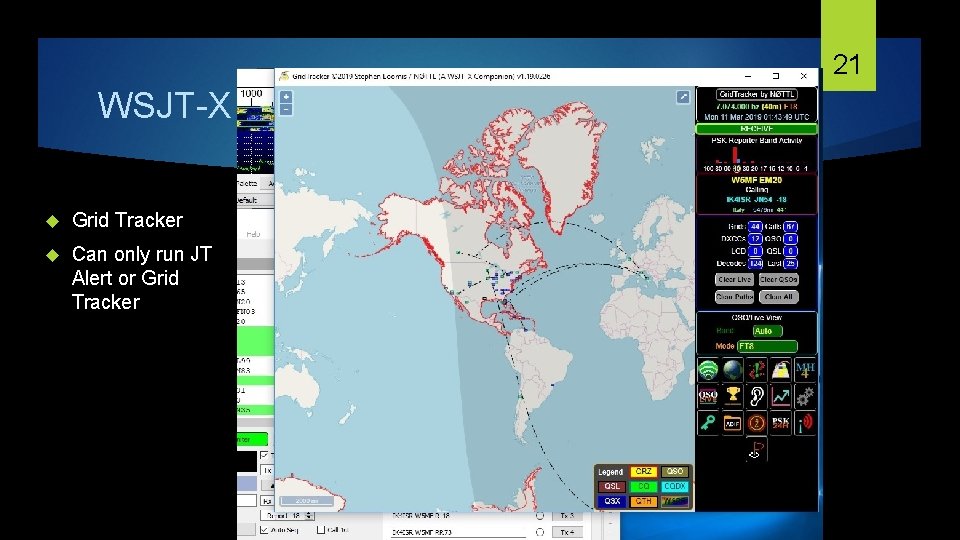Image resolution: width=960 pixels, height=540 pixels.
Task: Click the green Wi-Fi signal icon in GridTracker
Action: tap(708, 370)
